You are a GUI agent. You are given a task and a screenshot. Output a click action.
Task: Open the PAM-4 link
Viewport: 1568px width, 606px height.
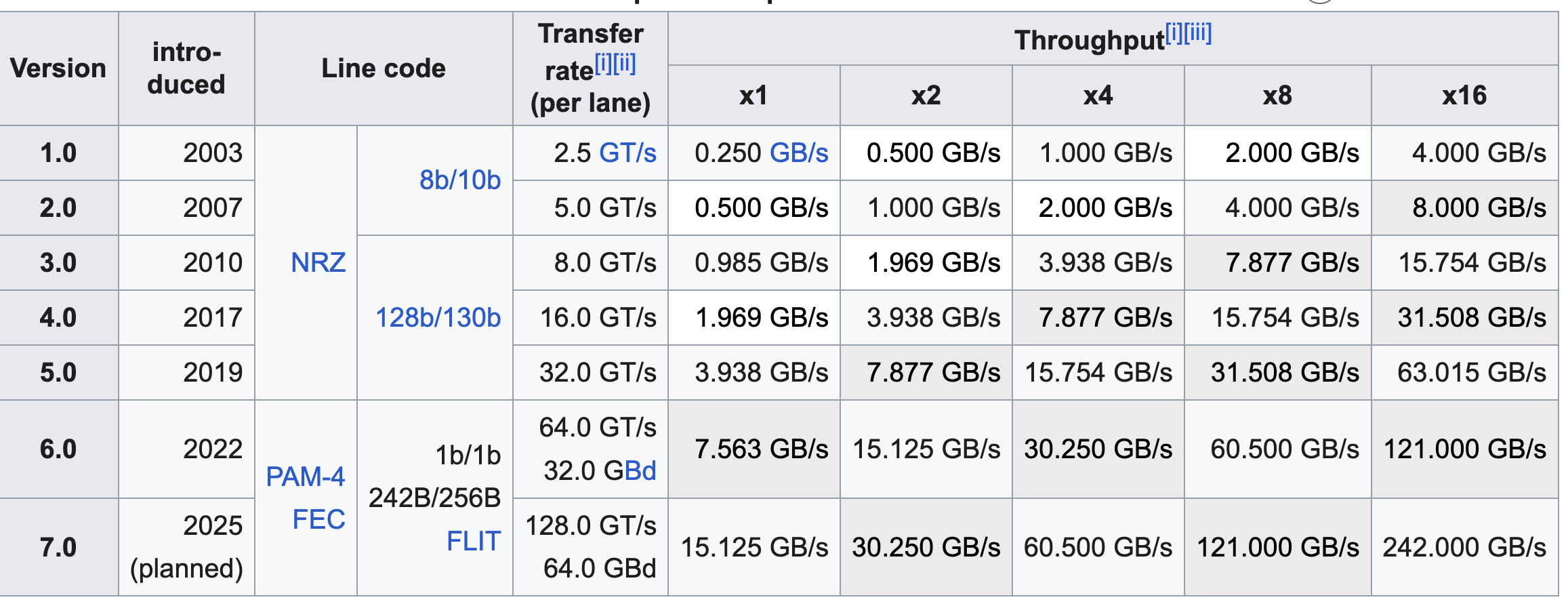click(306, 477)
